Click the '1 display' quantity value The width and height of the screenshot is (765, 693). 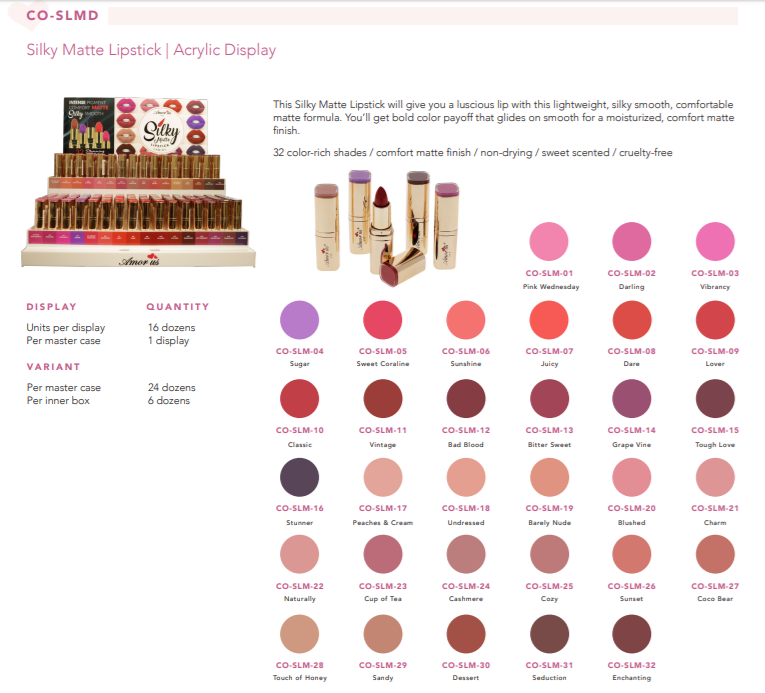[169, 341]
